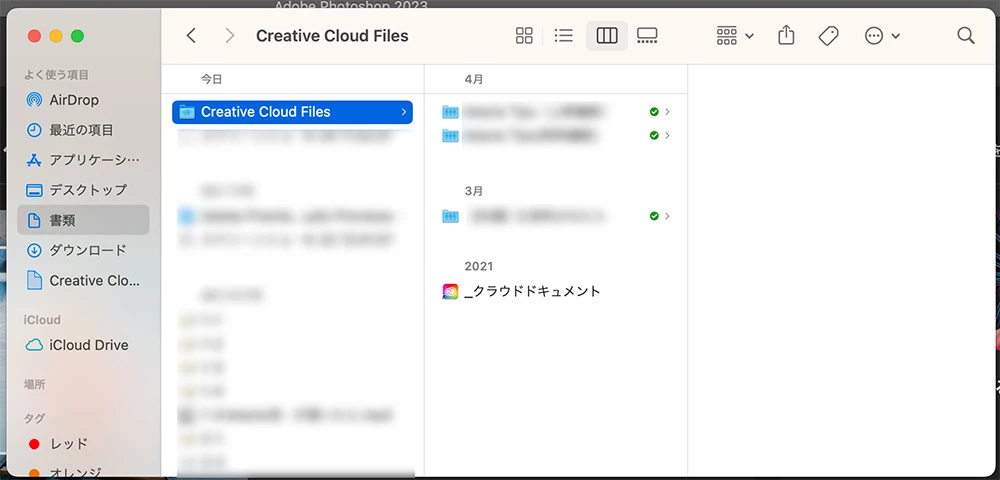Click sync status check of 3月 folder
The image size is (1000, 480).
pyautogui.click(x=654, y=216)
